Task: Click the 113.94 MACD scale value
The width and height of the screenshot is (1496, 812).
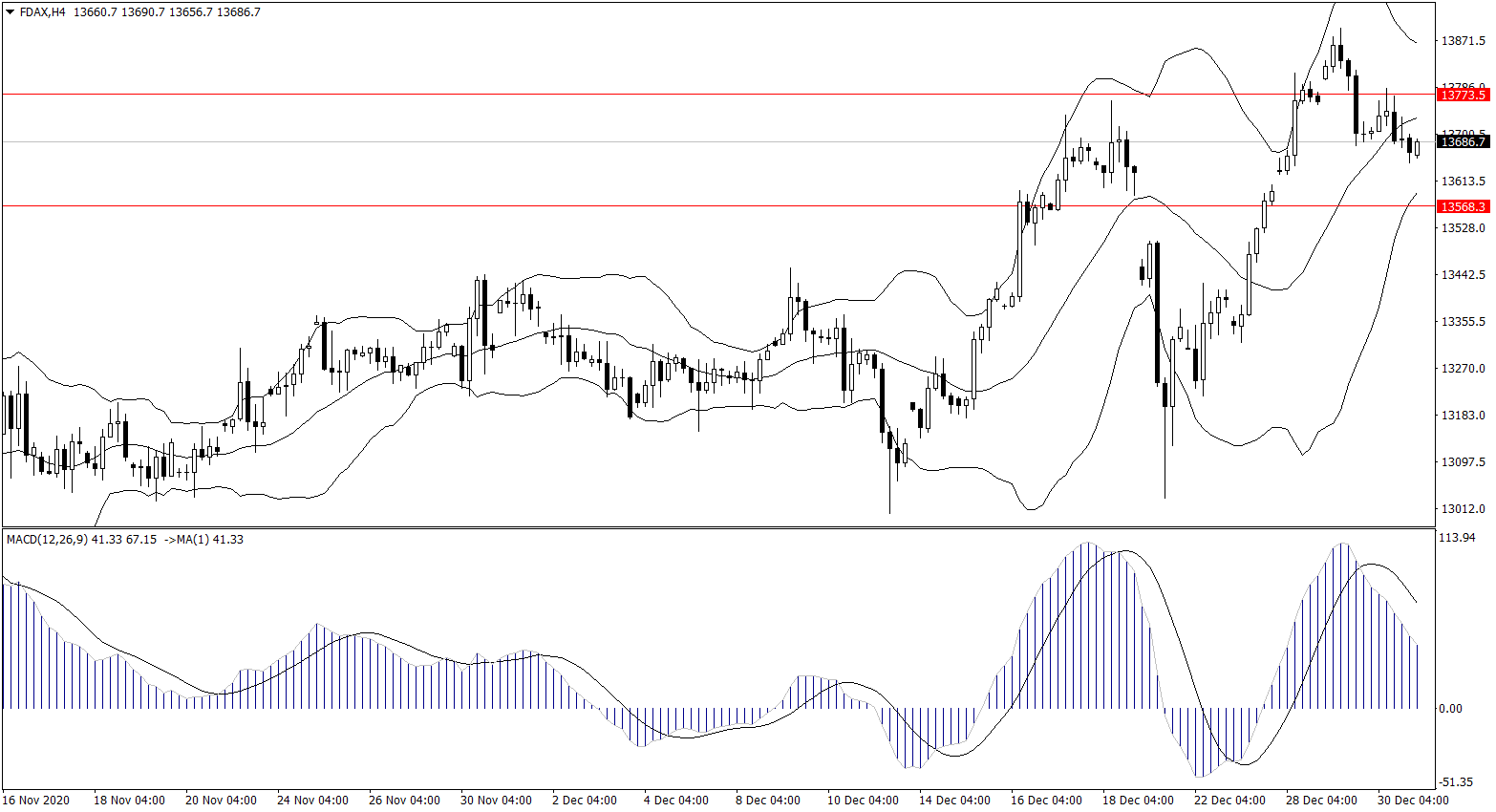Action: point(1457,538)
